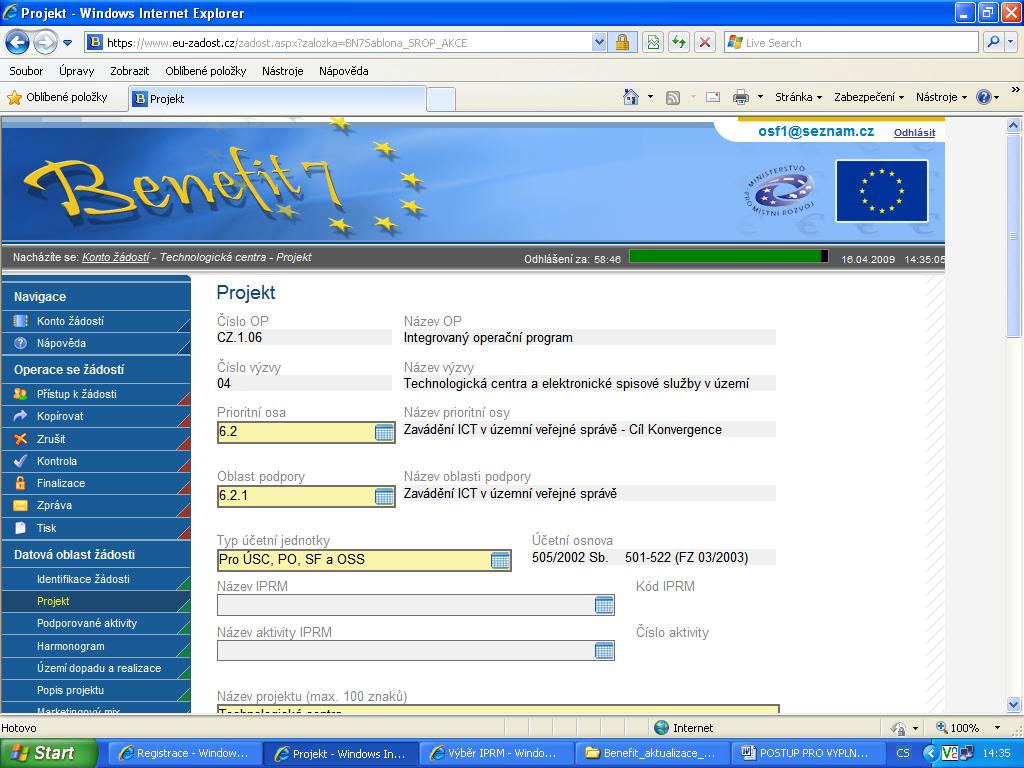Open Nápověda in the Navigace panel
The height and width of the screenshot is (768, 1024).
point(96,344)
